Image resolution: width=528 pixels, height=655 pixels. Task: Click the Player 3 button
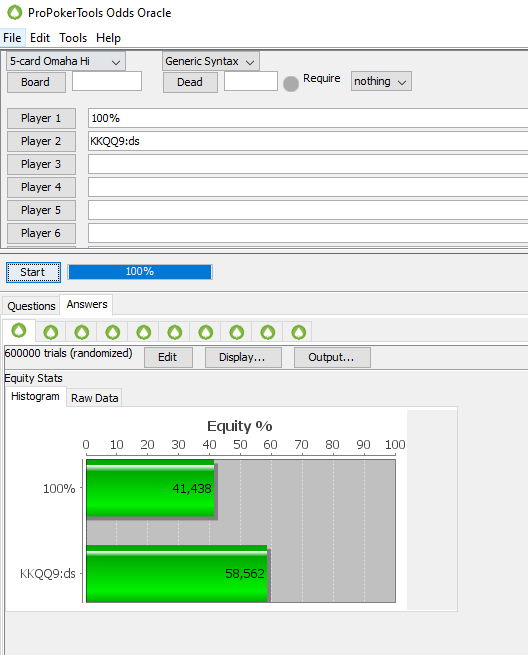pos(41,164)
